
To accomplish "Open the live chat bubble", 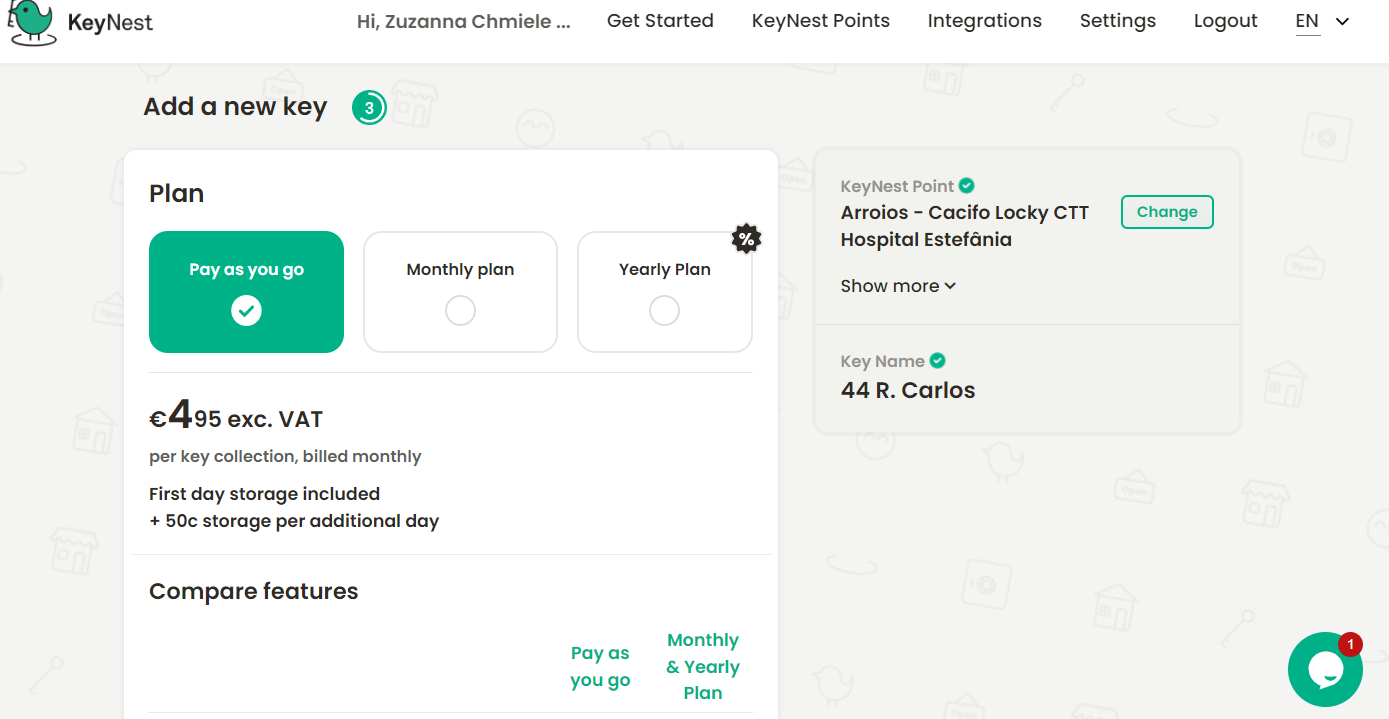I will click(1325, 669).
